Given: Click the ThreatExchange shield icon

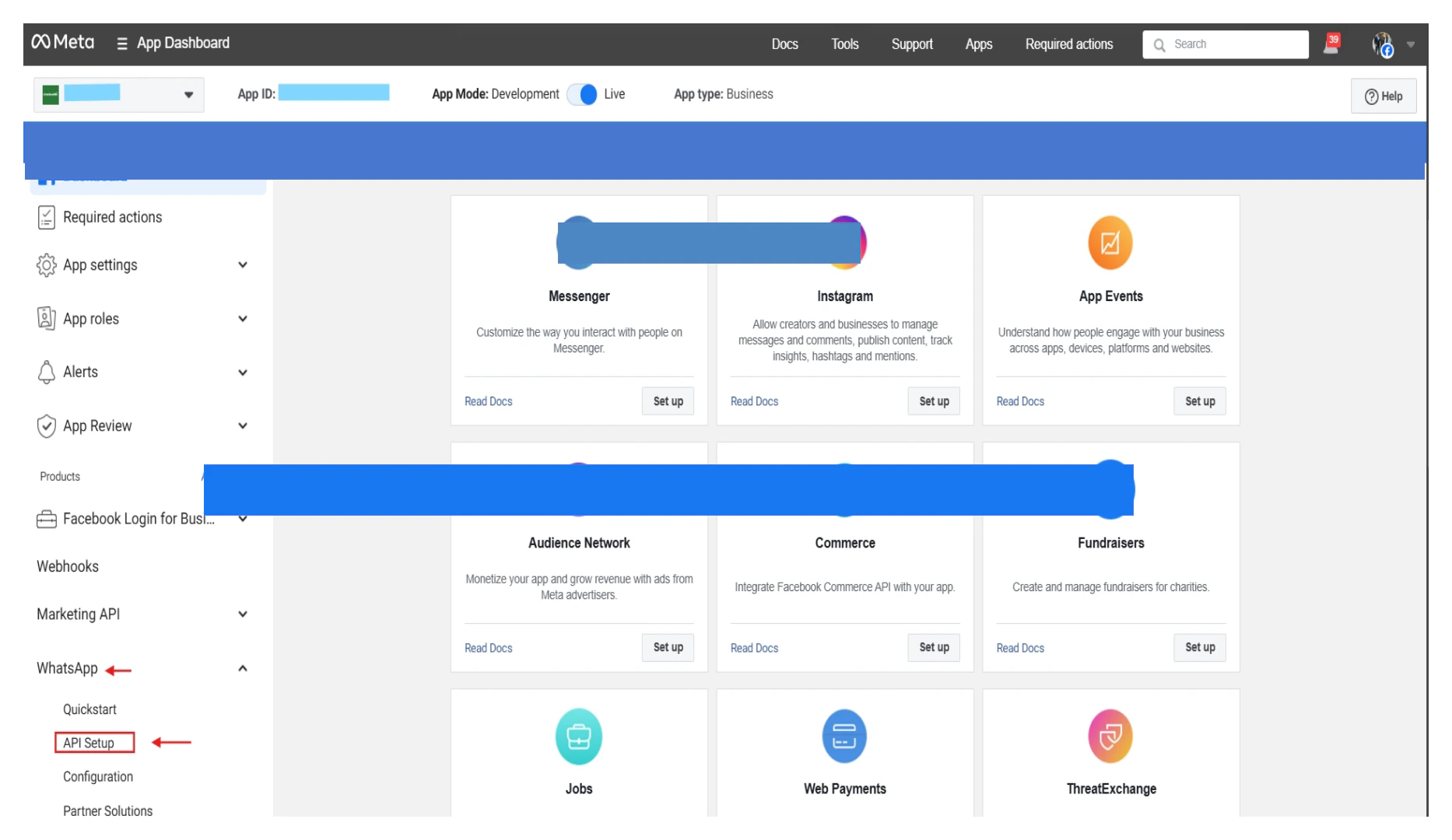Looking at the screenshot, I should coord(1110,736).
